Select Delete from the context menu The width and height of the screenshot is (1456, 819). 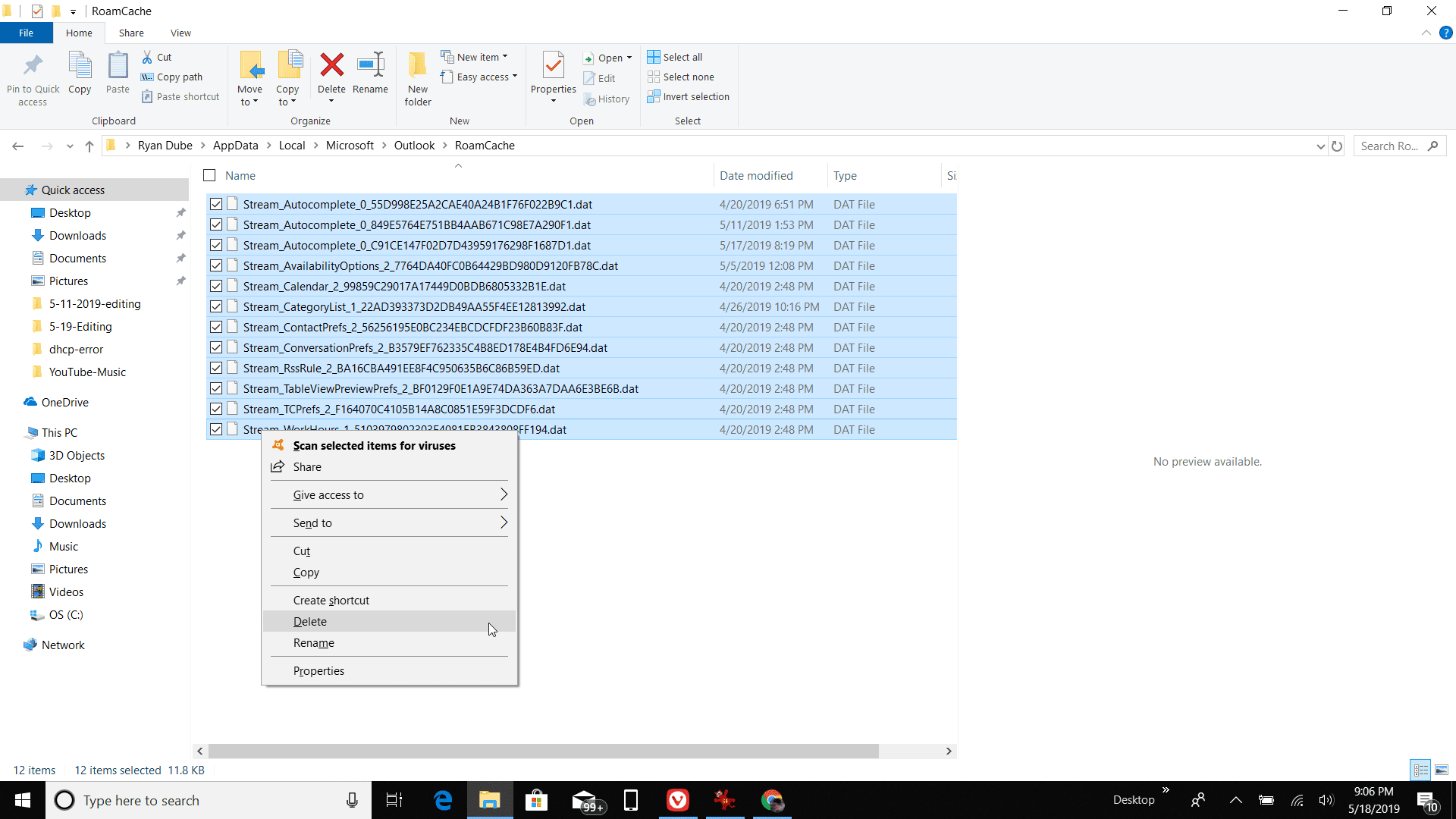coord(310,621)
